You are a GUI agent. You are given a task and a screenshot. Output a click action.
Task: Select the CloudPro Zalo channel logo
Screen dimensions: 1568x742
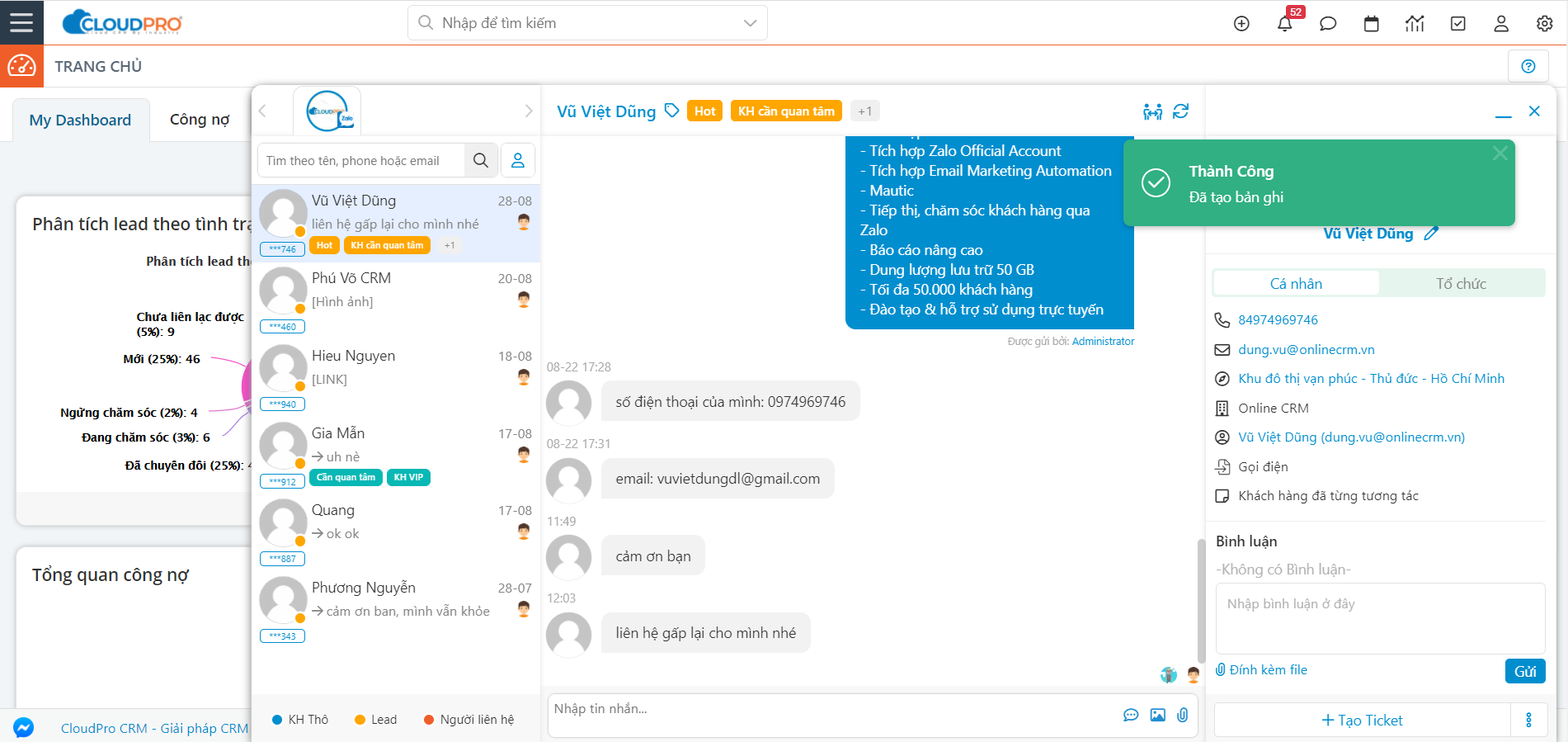[x=327, y=111]
